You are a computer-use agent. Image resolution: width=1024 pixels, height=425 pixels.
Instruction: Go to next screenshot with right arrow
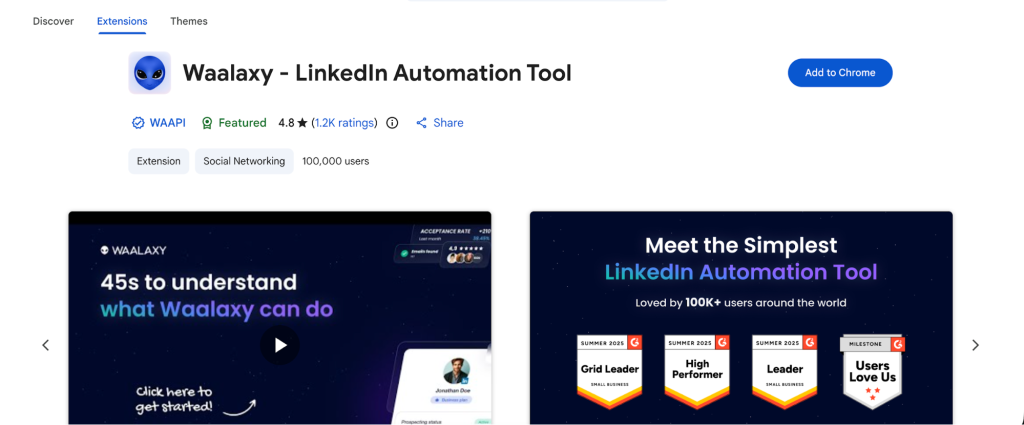pos(975,345)
